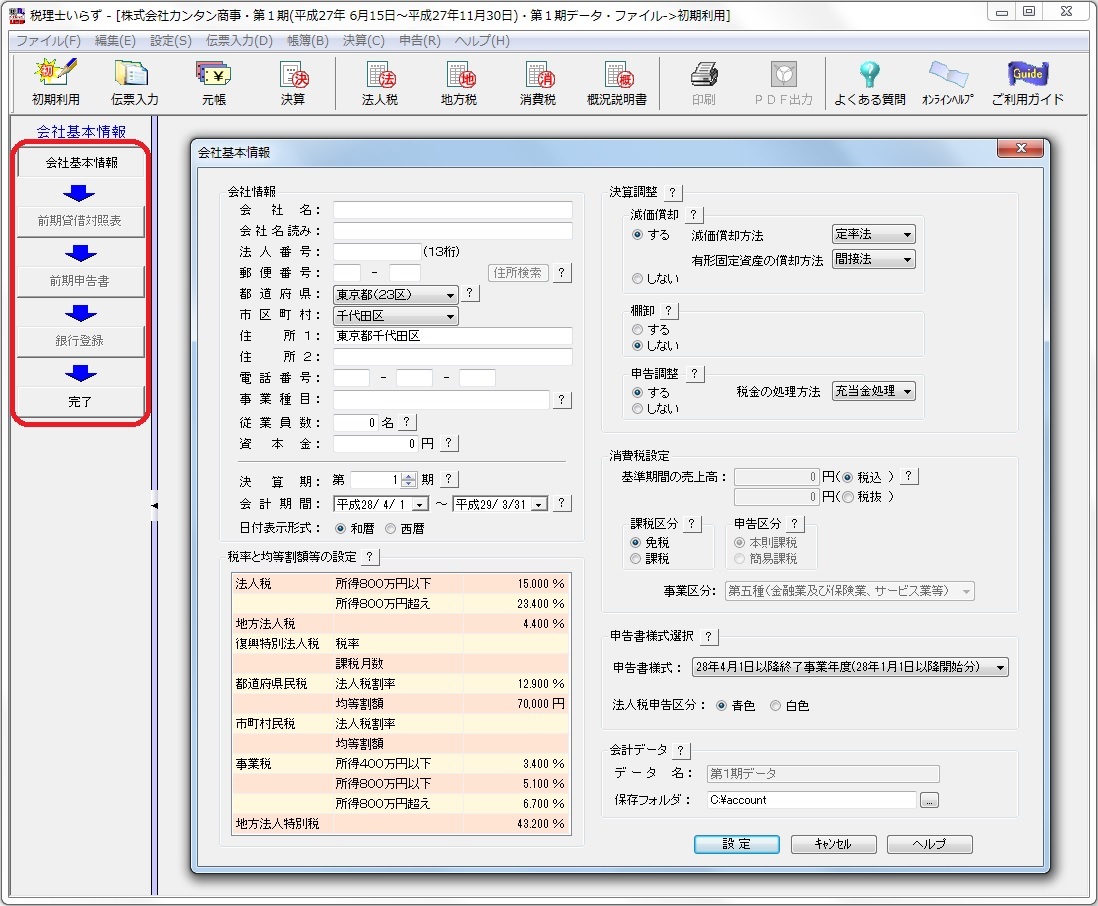Open the 地方税 toolbar icon

tap(459, 82)
